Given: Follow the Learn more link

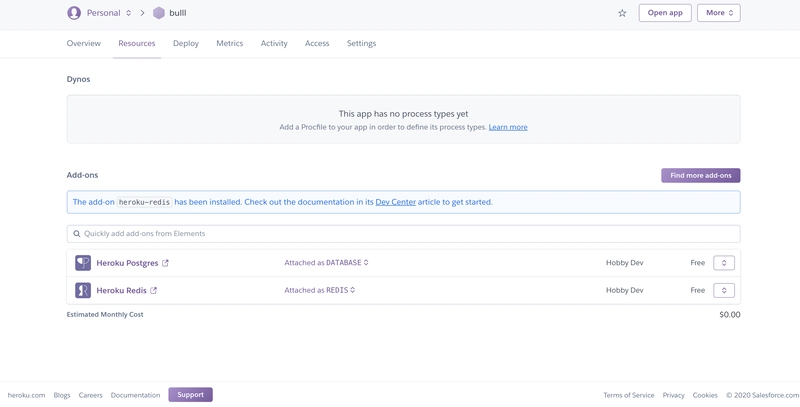Looking at the screenshot, I should tap(508, 127).
